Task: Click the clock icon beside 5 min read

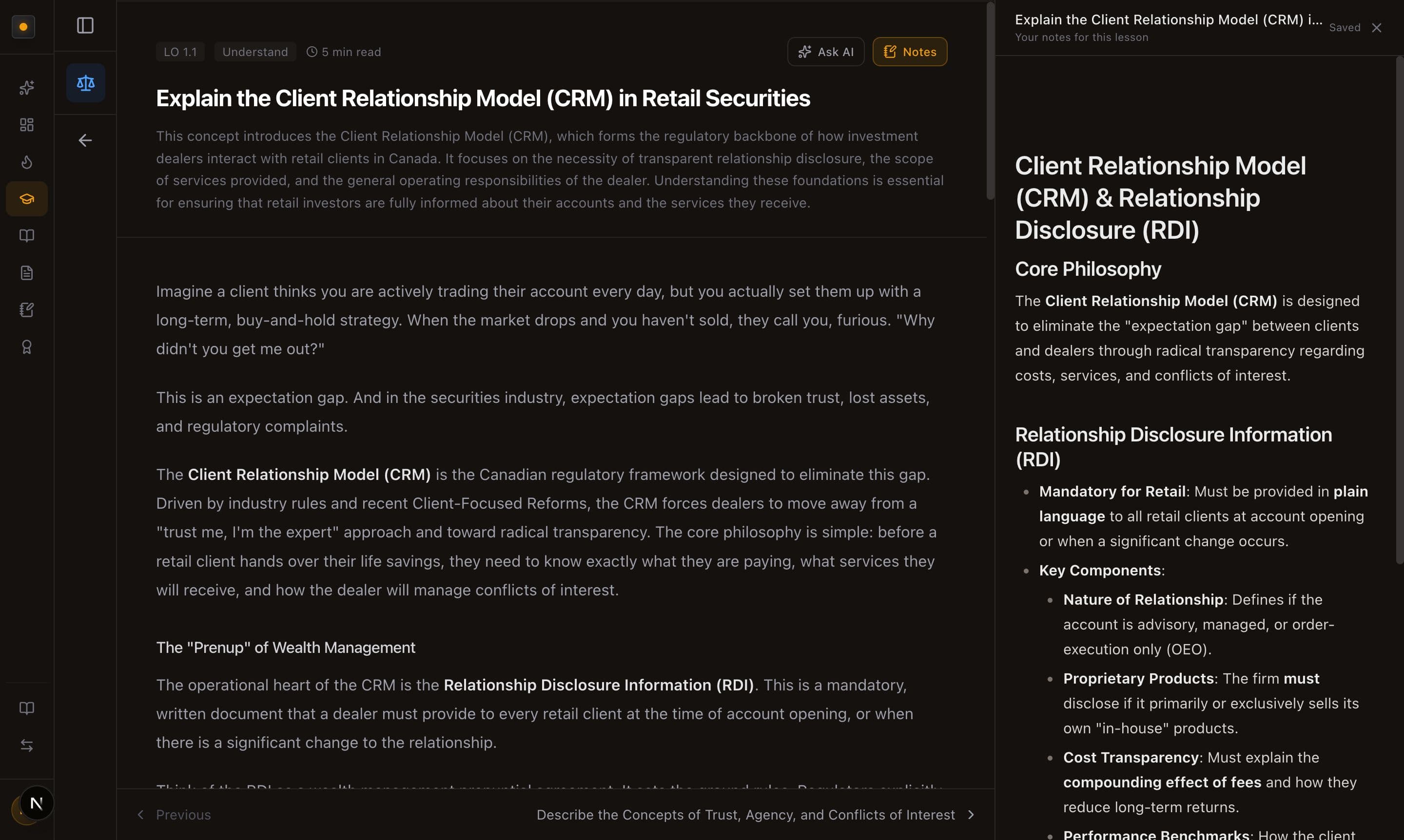Action: pos(312,52)
